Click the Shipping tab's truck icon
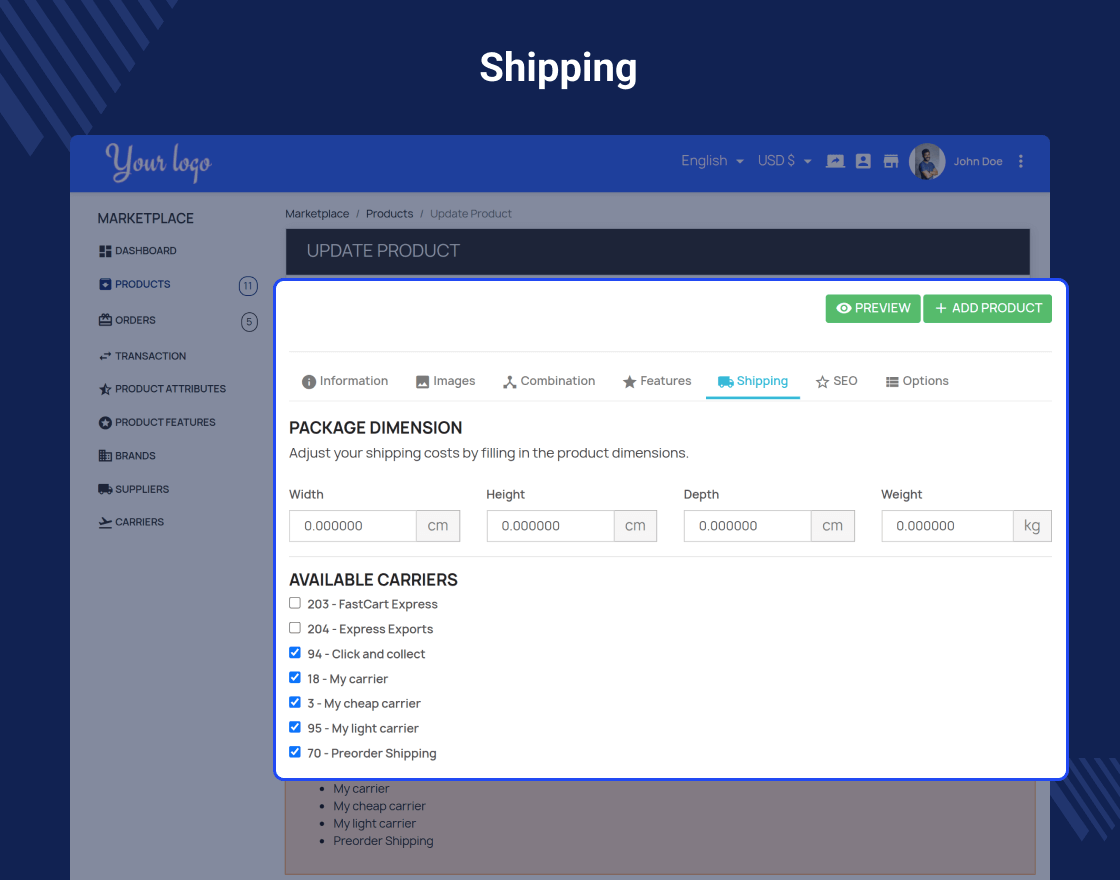Screen dimensions: 1120x880 [726, 382]
